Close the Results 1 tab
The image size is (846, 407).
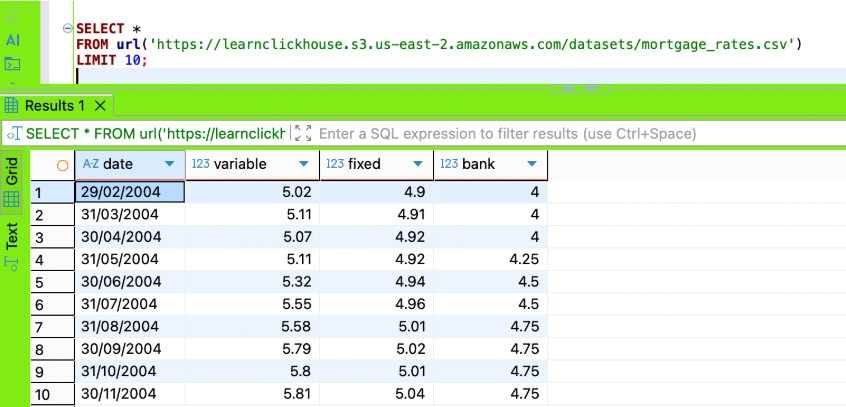click(100, 106)
